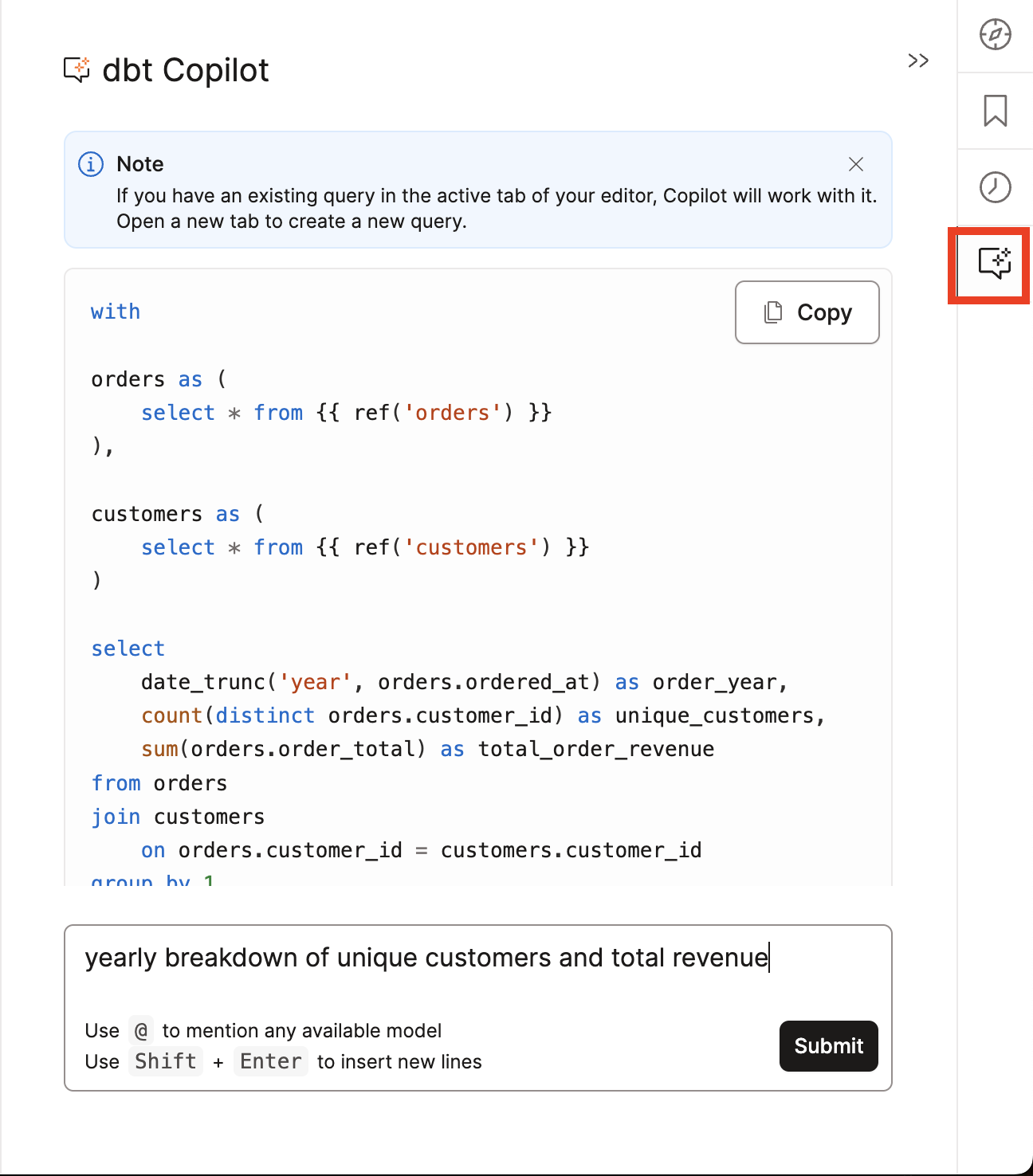Click the @ mention key hint
1033x1176 pixels.
click(141, 1031)
